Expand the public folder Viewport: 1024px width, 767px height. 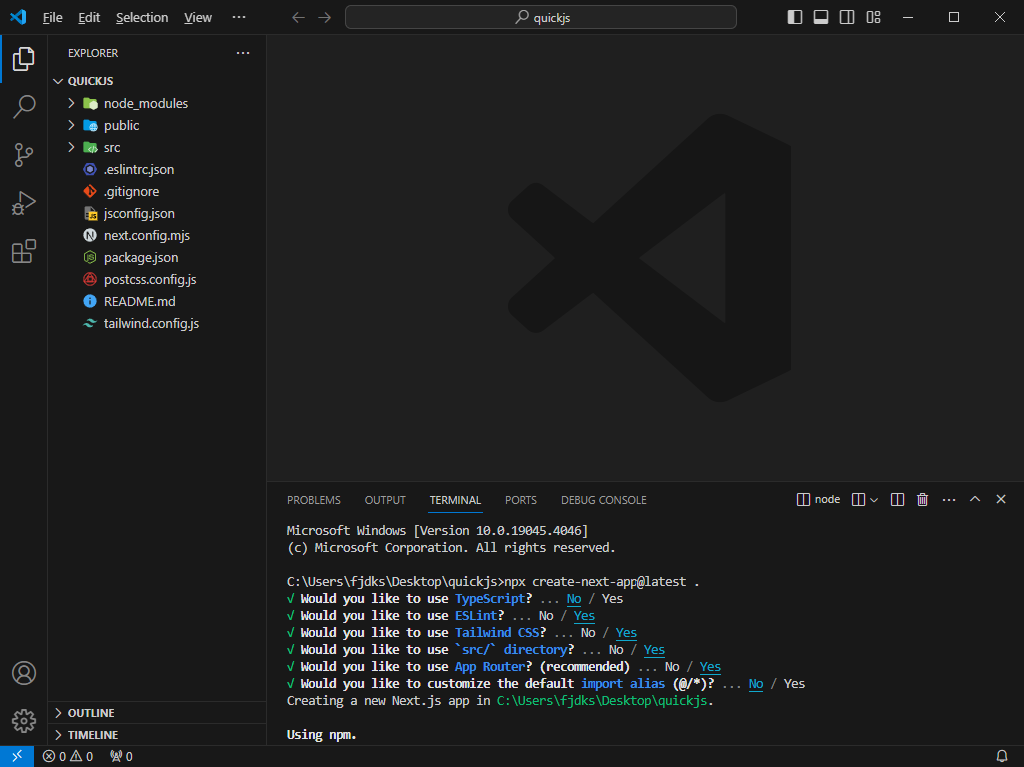(157, 125)
